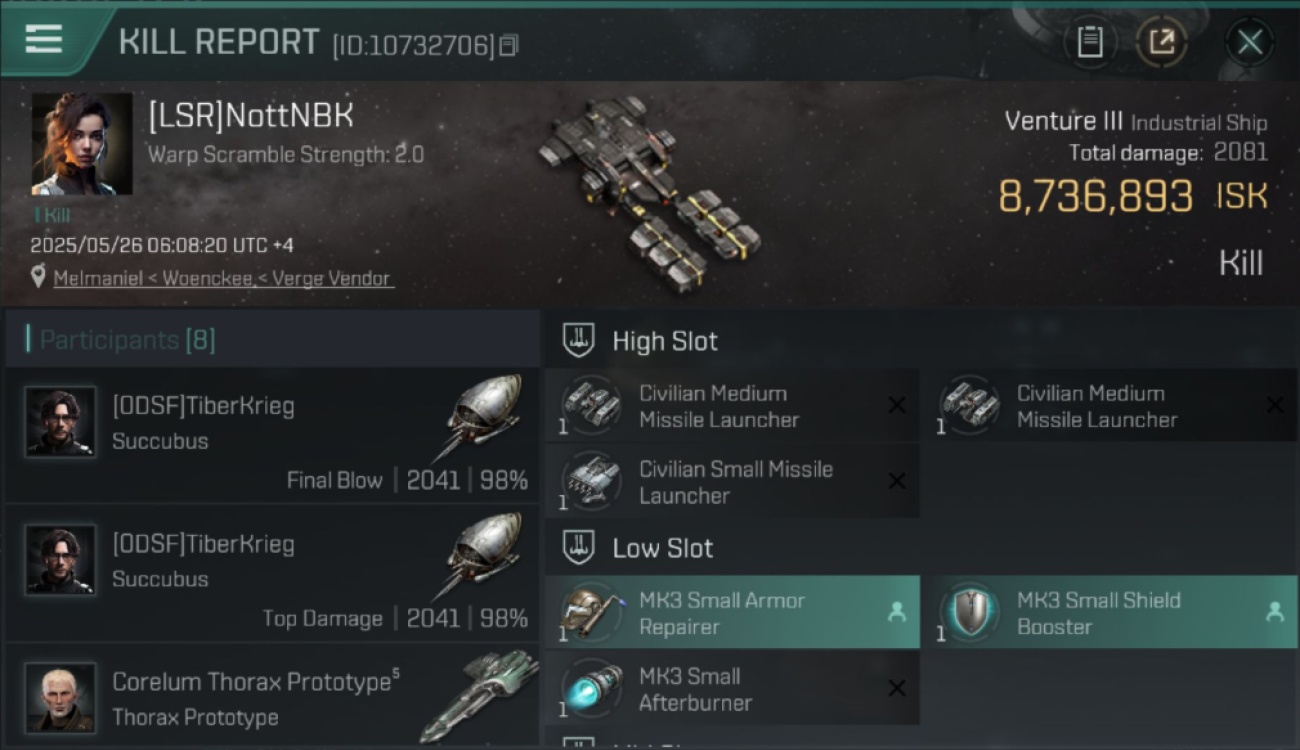Open the hamburger menu icon

[44, 40]
